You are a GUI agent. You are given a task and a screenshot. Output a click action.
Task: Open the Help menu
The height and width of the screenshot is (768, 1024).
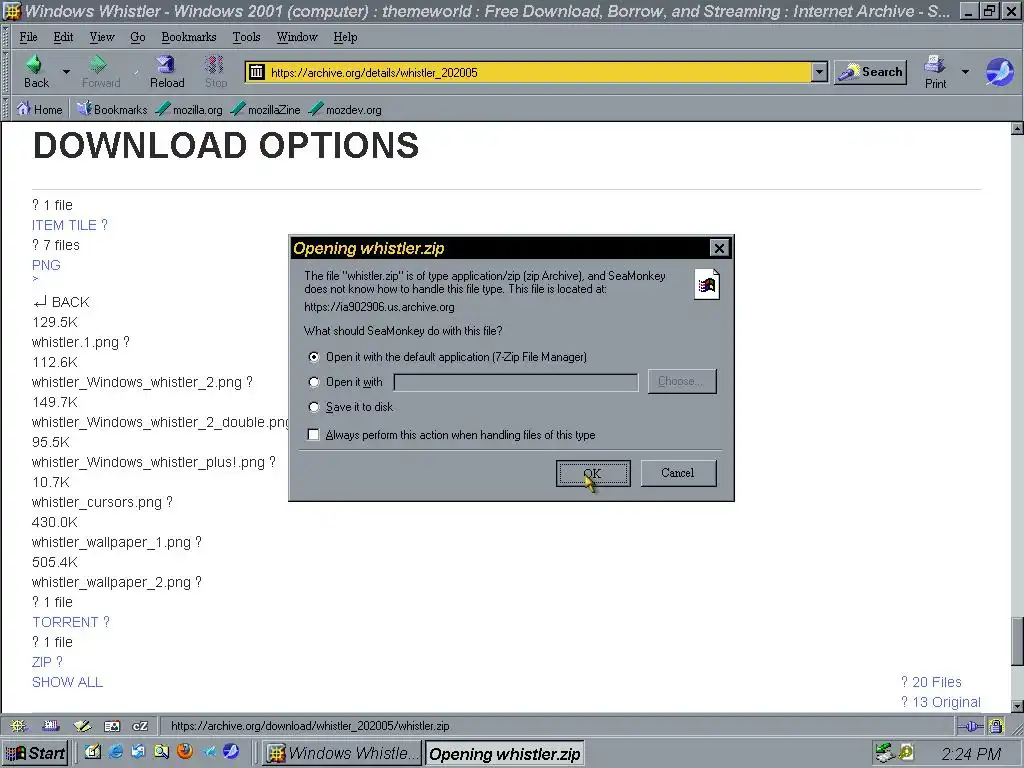345,37
